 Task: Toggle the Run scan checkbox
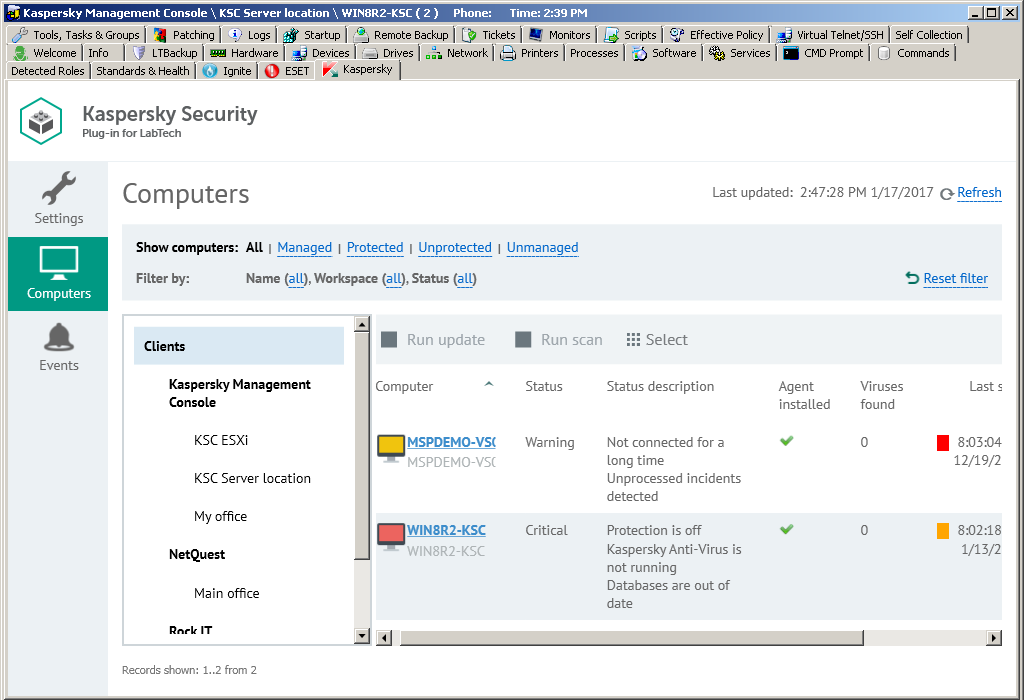[x=523, y=340]
